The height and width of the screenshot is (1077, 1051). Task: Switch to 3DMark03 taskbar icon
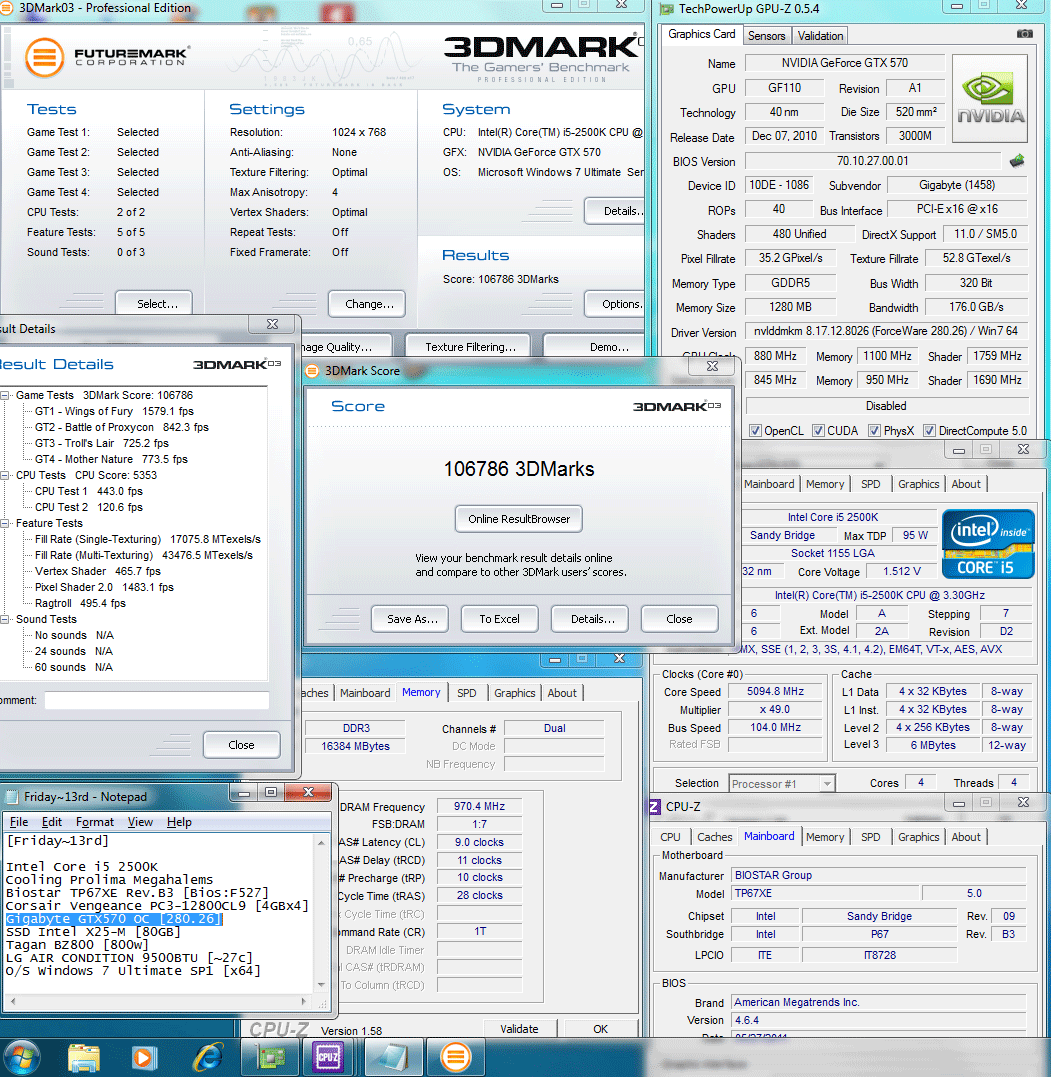(455, 1058)
